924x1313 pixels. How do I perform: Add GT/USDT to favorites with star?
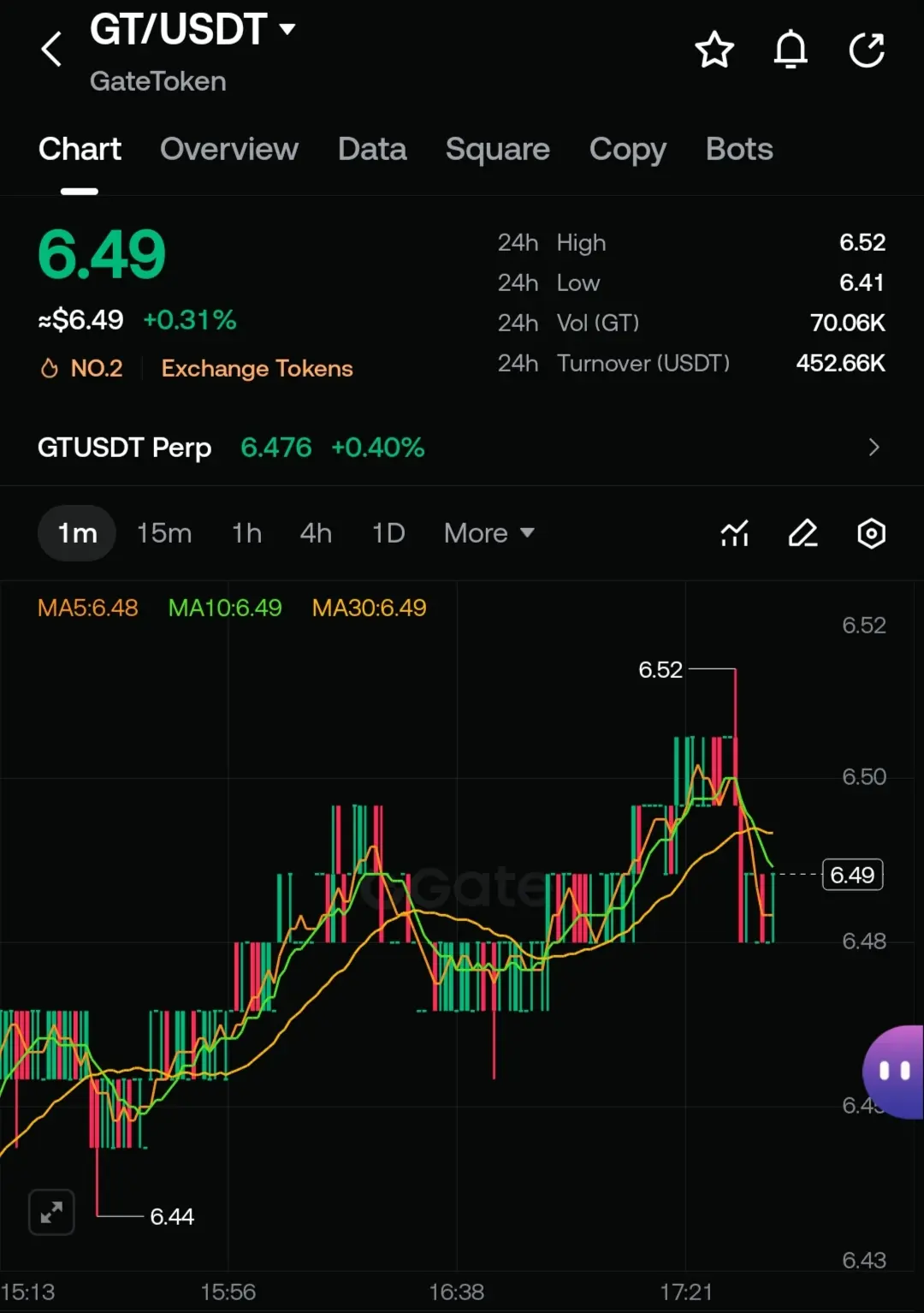coord(714,50)
